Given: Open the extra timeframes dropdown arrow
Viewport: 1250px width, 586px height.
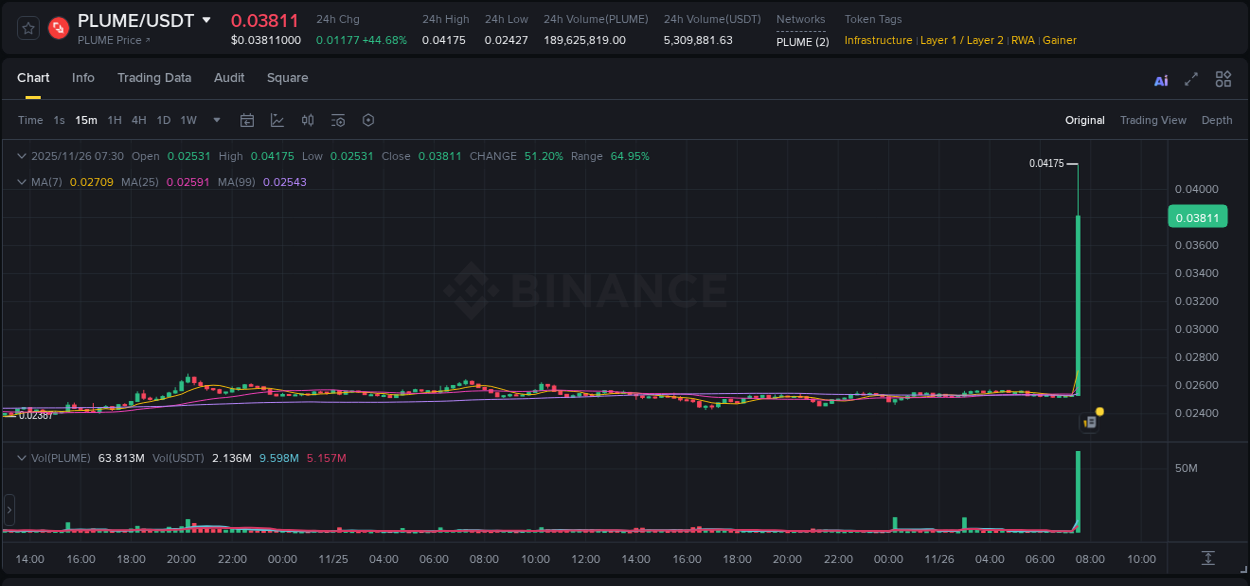Looking at the screenshot, I should pos(216,120).
